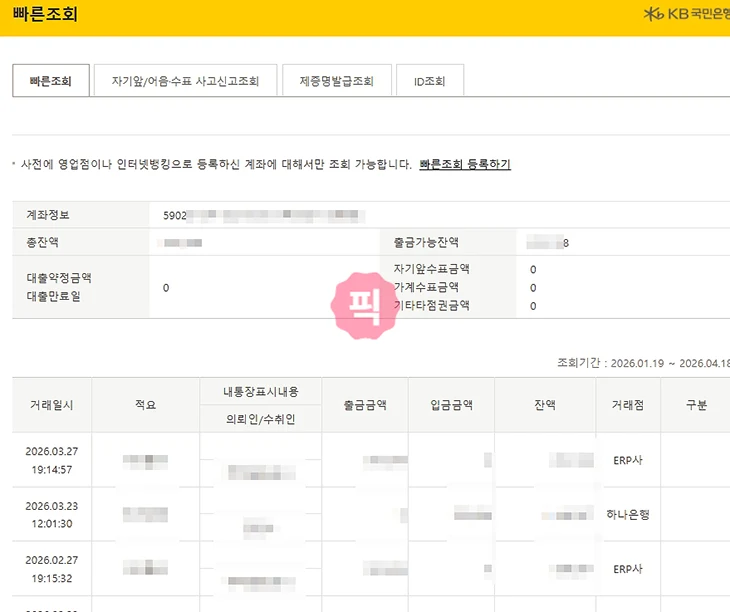Select the 총잔액 label
This screenshot has height=612, width=730.
coord(42,242)
